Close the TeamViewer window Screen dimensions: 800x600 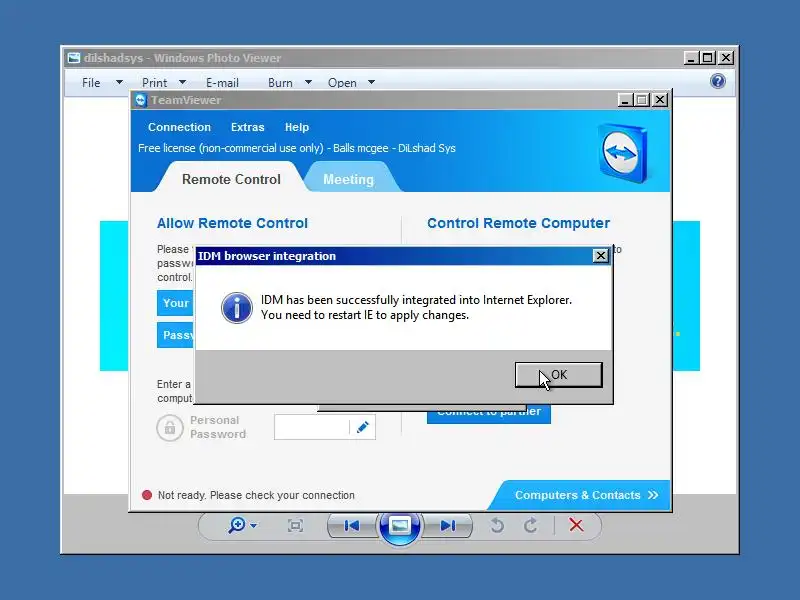point(660,100)
